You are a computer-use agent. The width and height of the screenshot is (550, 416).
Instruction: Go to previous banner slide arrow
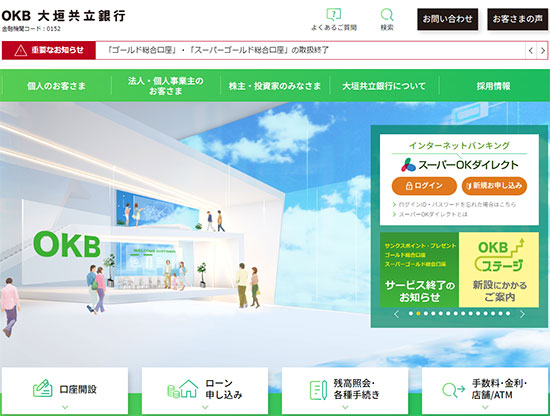click(x=396, y=314)
